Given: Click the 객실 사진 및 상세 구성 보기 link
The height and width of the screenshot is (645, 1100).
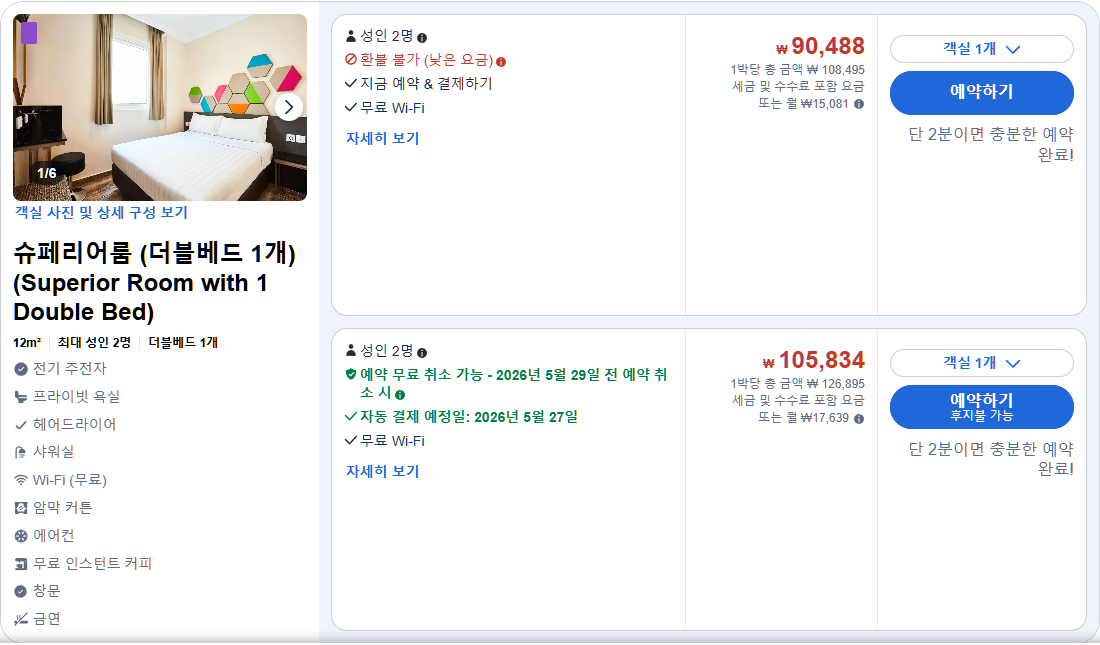Looking at the screenshot, I should click(x=101, y=213).
